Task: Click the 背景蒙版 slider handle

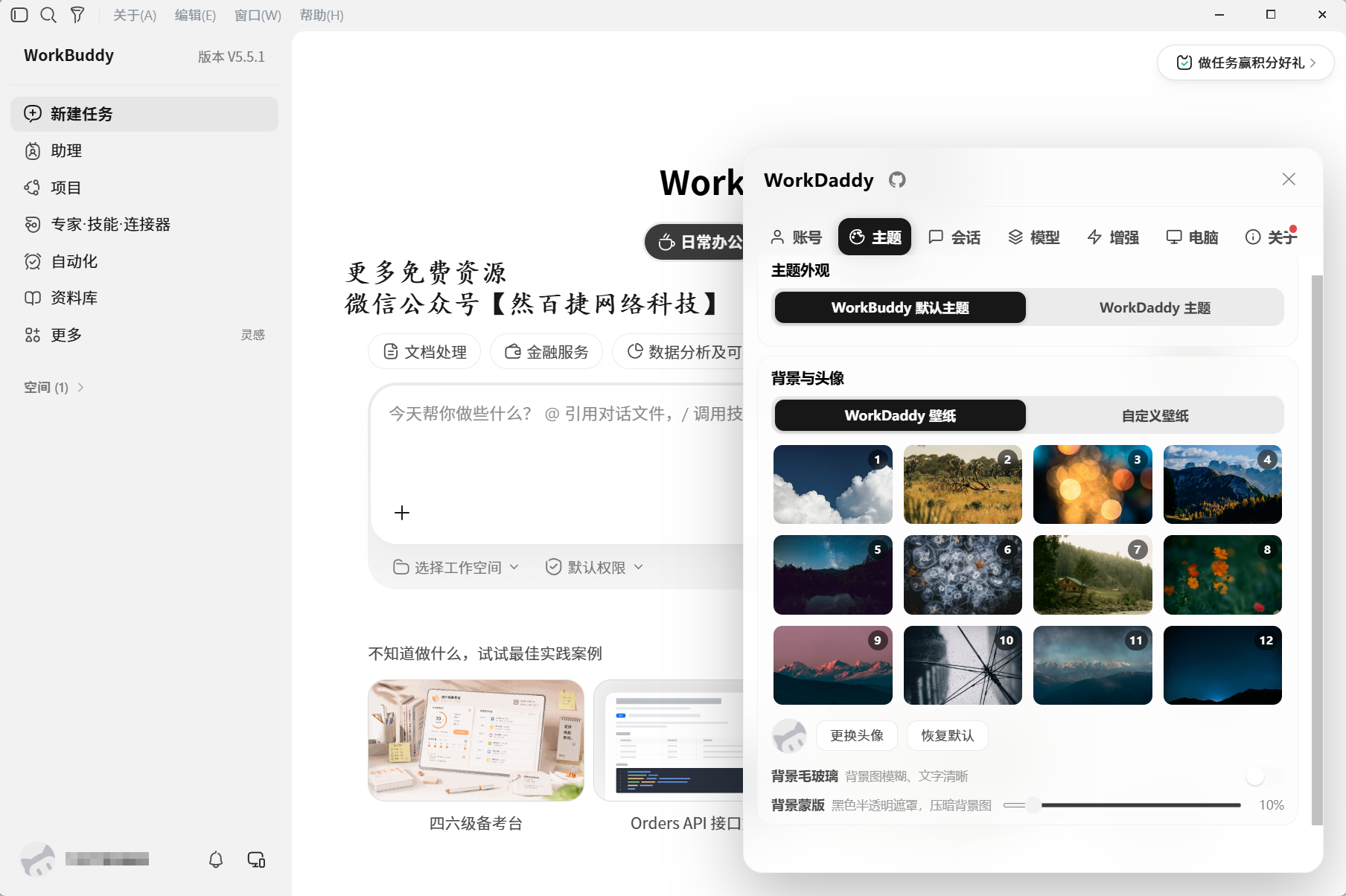Action: click(x=1033, y=805)
